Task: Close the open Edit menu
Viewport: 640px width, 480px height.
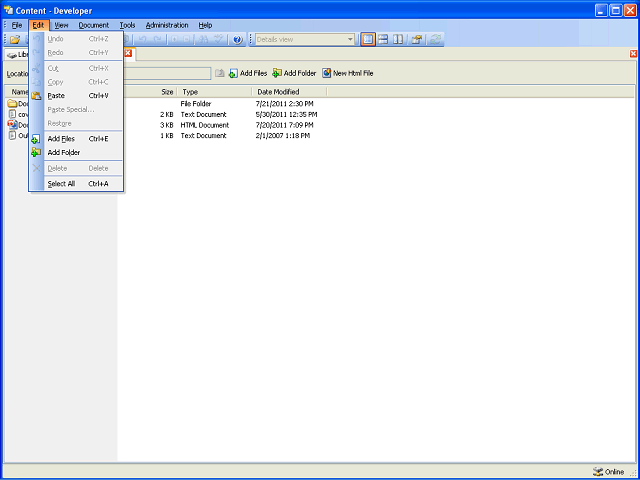Action: pyautogui.click(x=38, y=25)
